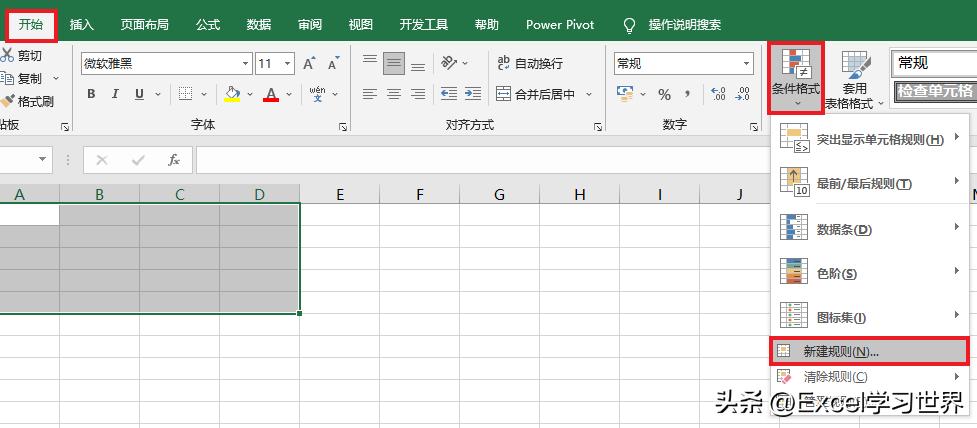The height and width of the screenshot is (428, 977).
Task: Click Merge and Center (合并后居中)
Action: pos(535,94)
